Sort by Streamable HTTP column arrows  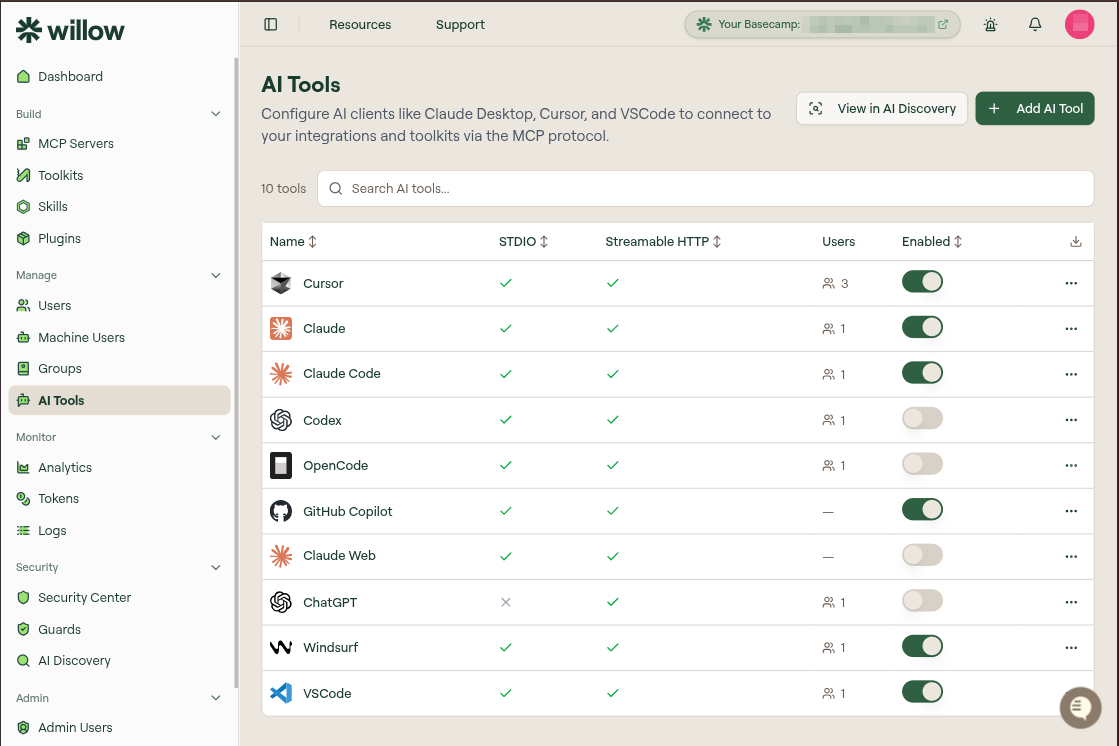tap(717, 242)
